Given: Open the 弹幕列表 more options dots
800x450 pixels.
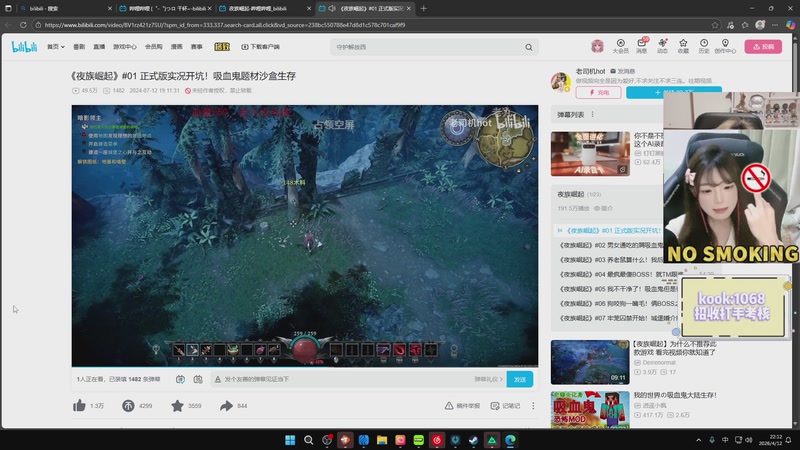Looking at the screenshot, I should (592, 114).
